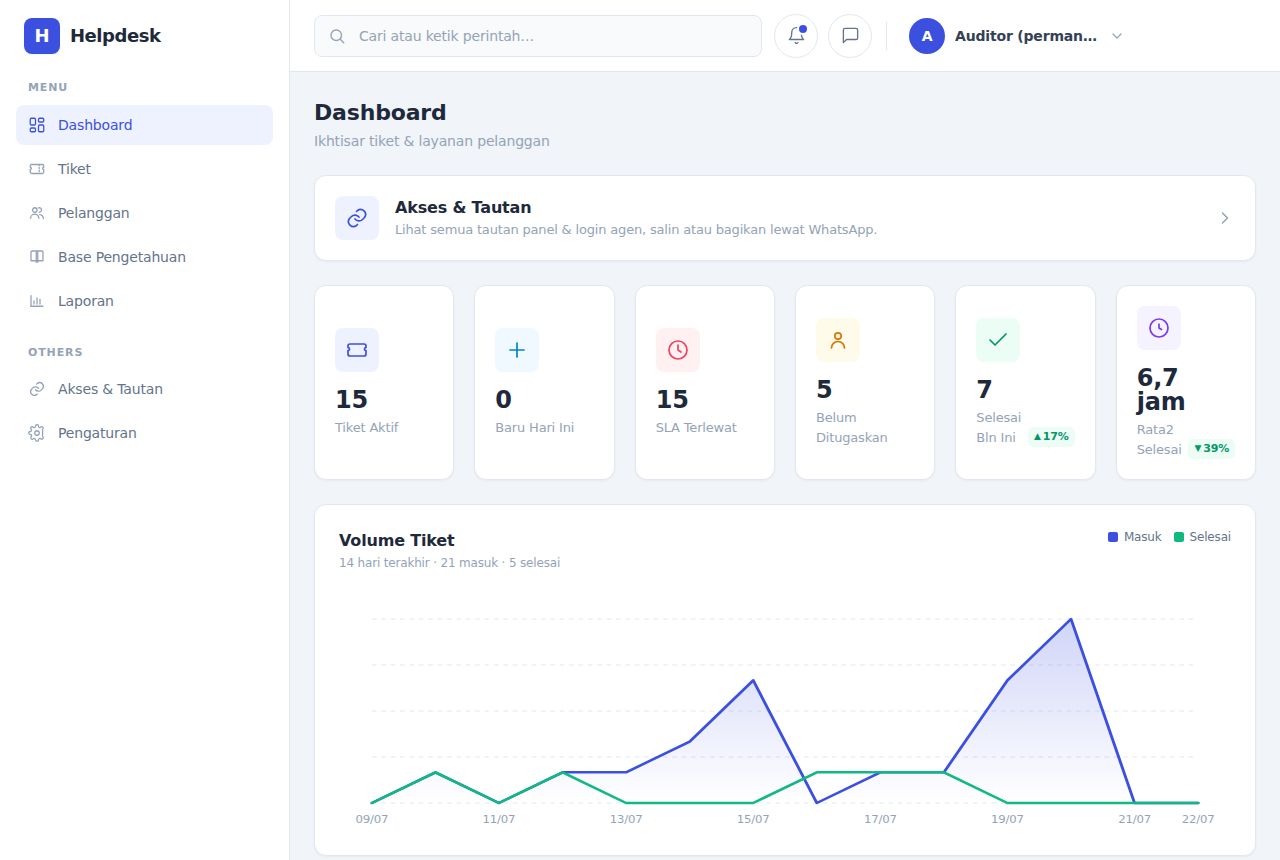The height and width of the screenshot is (860, 1280).
Task: Click the 19/07 axis label
Action: point(1007,819)
